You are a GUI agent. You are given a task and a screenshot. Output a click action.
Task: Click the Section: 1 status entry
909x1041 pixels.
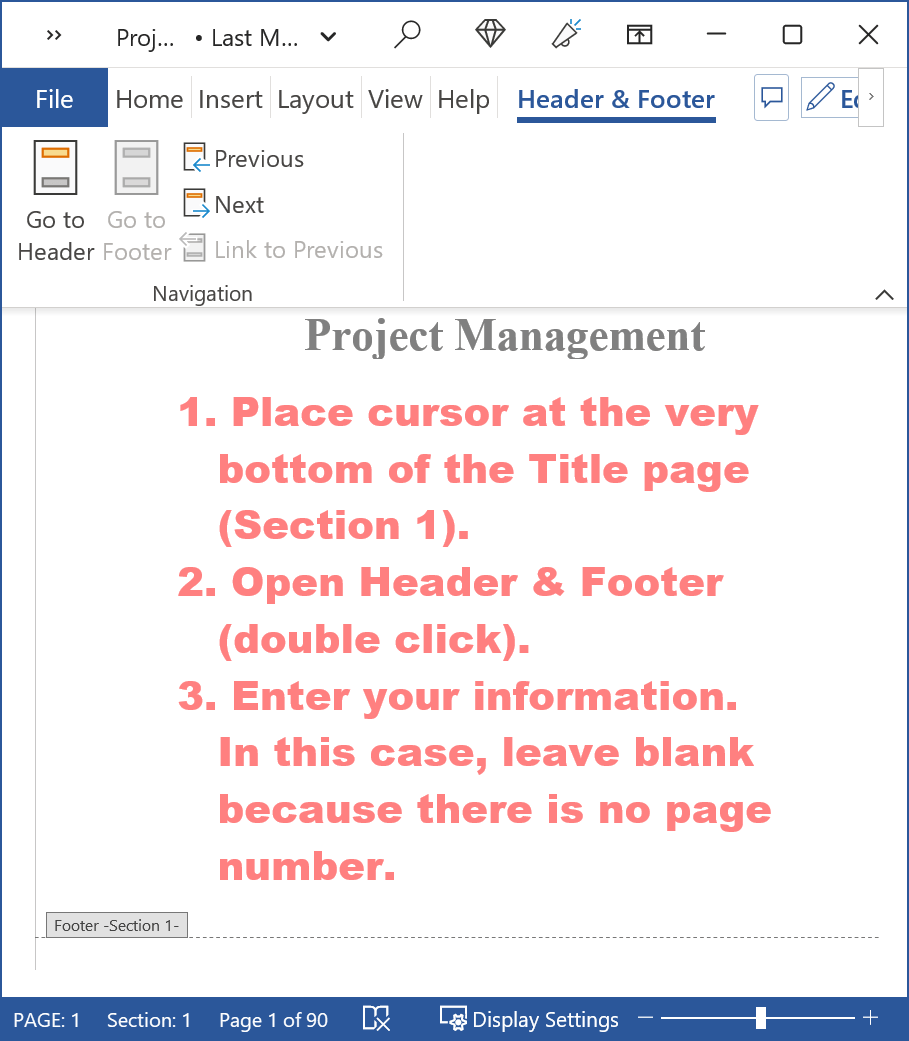coord(149,1020)
